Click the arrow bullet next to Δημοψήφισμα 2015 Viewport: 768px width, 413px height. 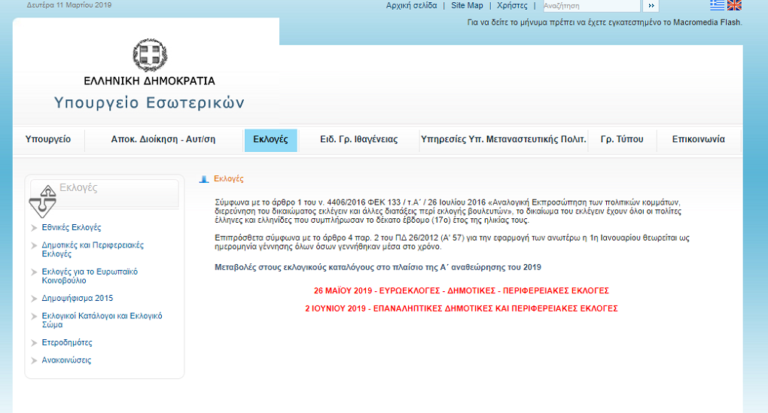point(34,298)
